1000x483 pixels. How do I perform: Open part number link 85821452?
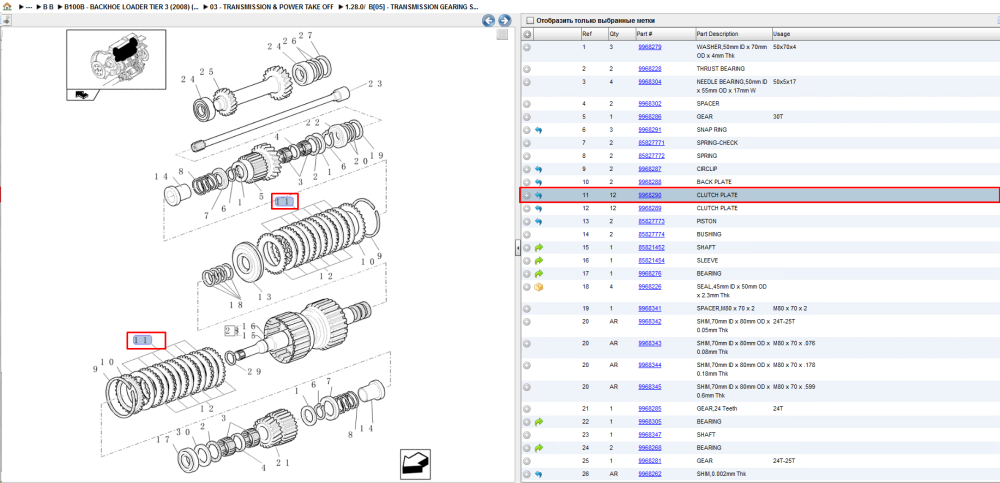651,247
